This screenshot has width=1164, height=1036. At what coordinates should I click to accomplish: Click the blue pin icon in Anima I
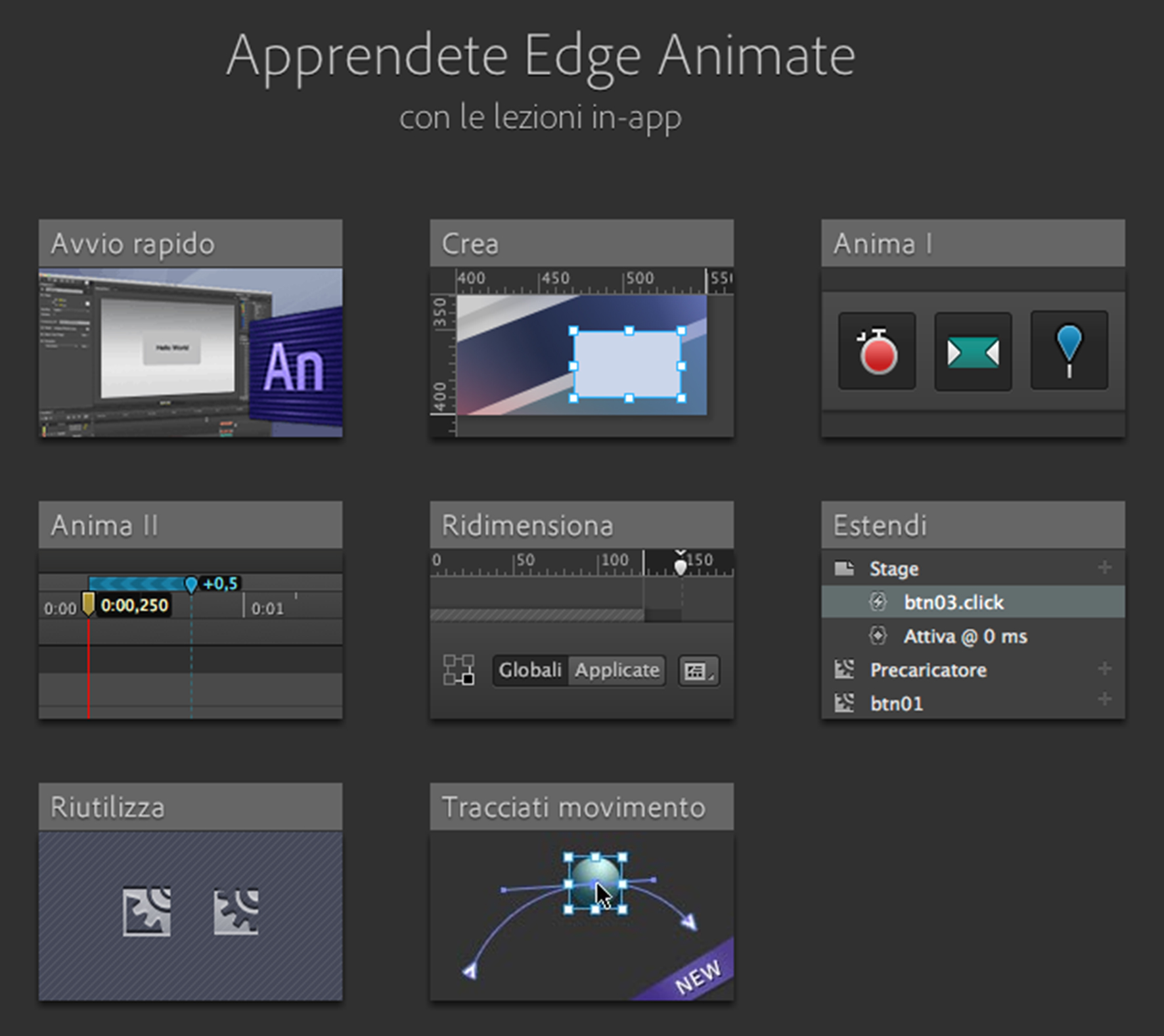(x=1069, y=351)
